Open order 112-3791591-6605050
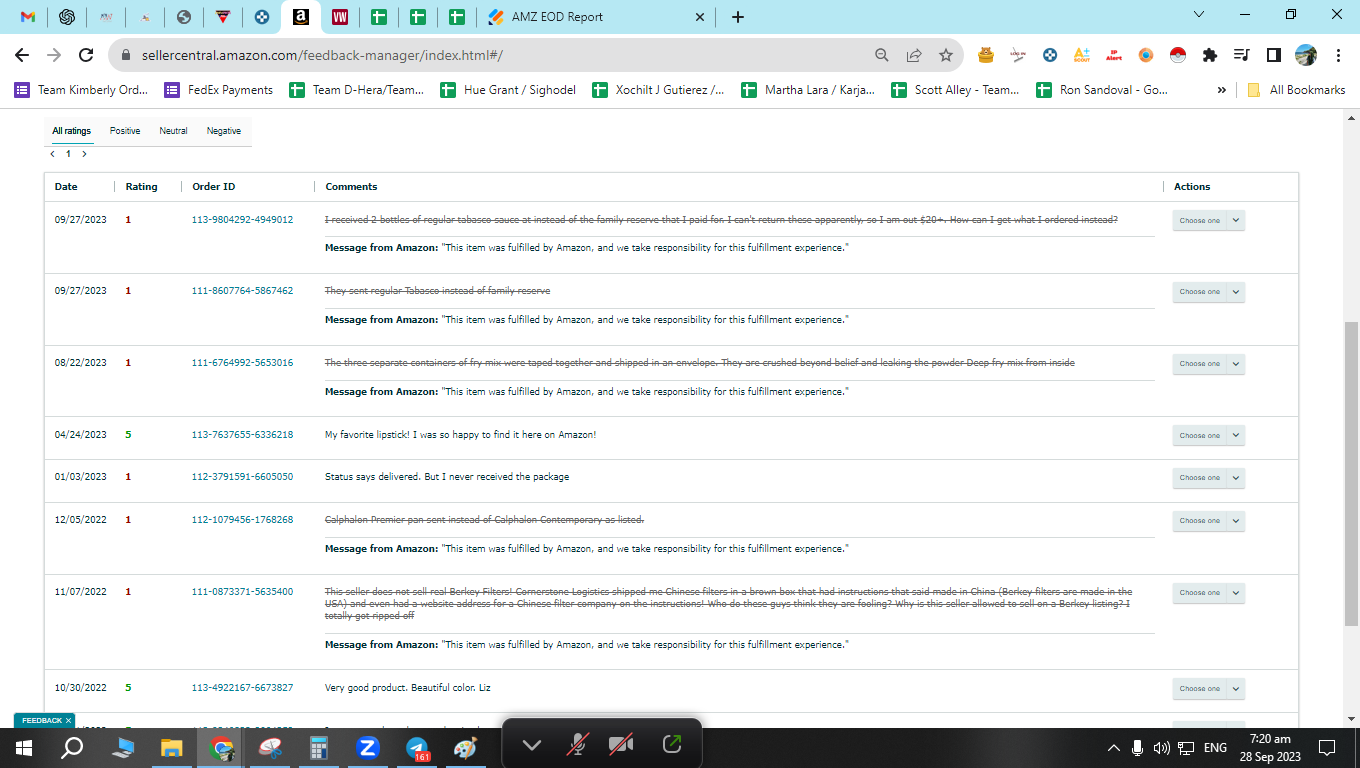The width and height of the screenshot is (1360, 768). point(242,477)
